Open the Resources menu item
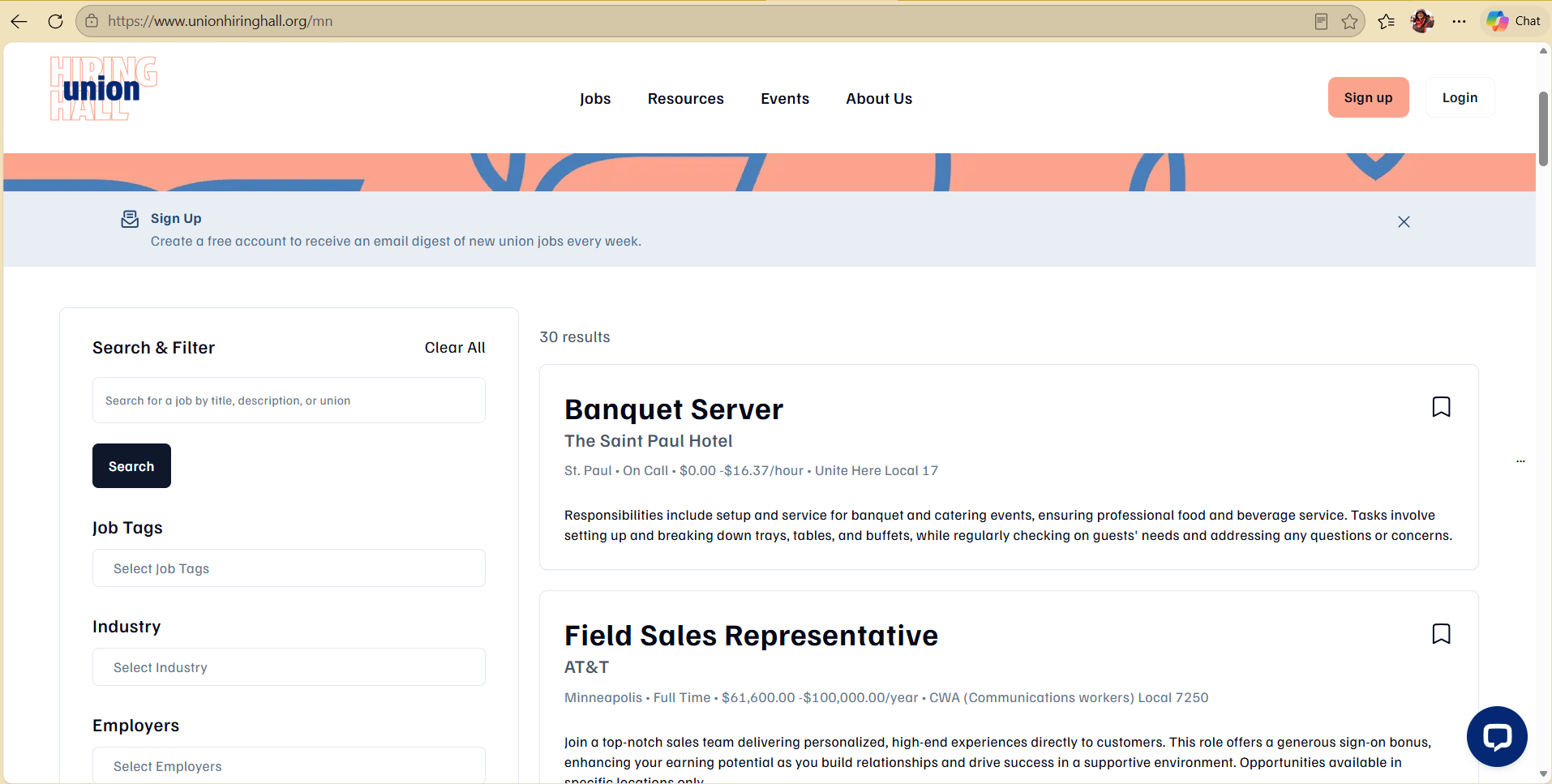 tap(685, 98)
